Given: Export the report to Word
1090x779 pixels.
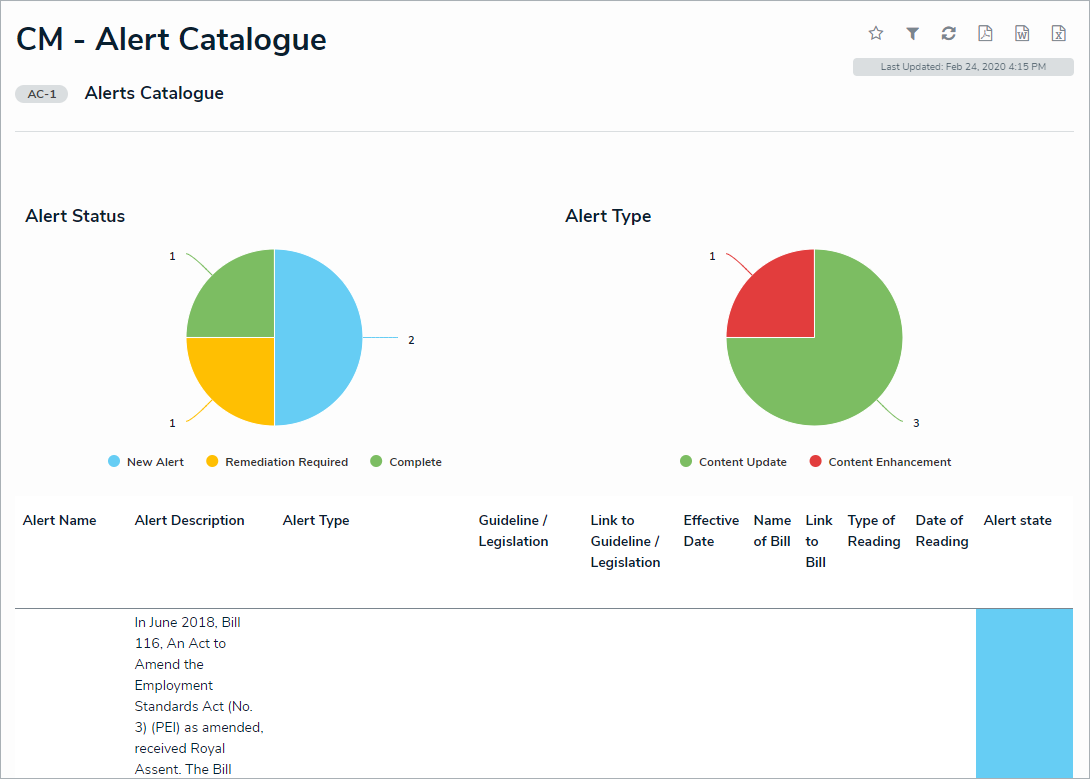Looking at the screenshot, I should point(1022,34).
